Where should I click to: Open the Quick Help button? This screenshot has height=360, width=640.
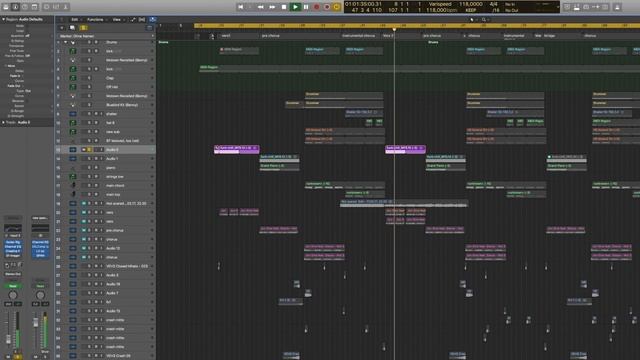pos(25,7)
